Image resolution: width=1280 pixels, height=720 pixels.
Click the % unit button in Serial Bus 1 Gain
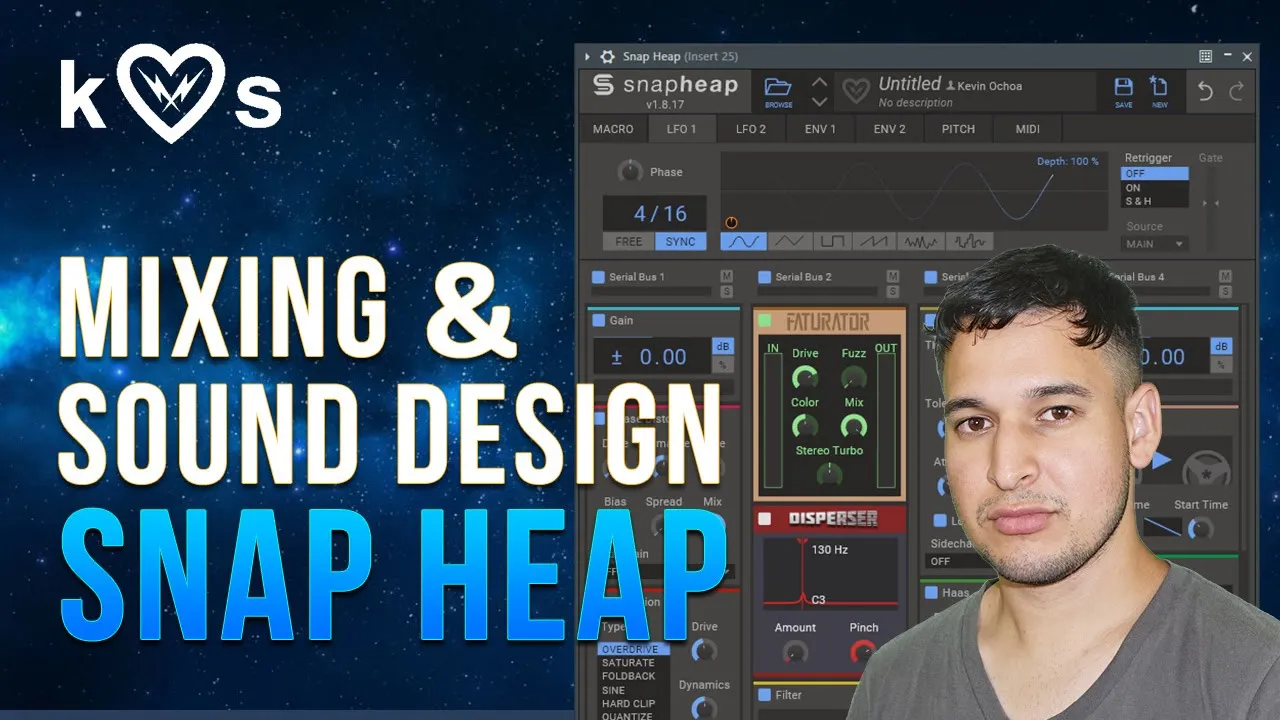[x=721, y=365]
